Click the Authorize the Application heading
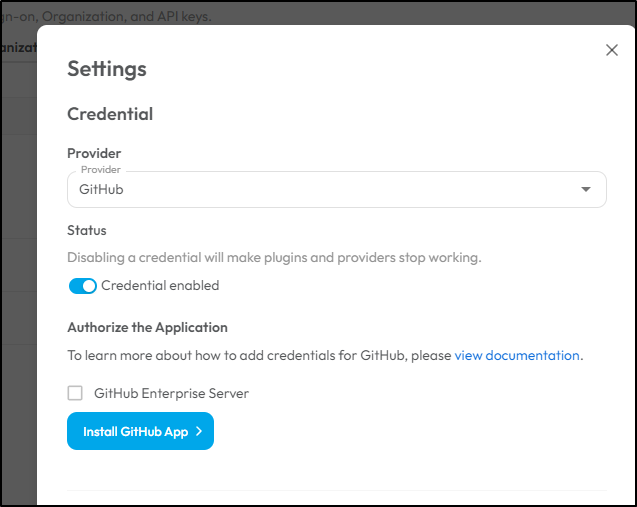Screen dimensions: 637x507 coord(147,327)
